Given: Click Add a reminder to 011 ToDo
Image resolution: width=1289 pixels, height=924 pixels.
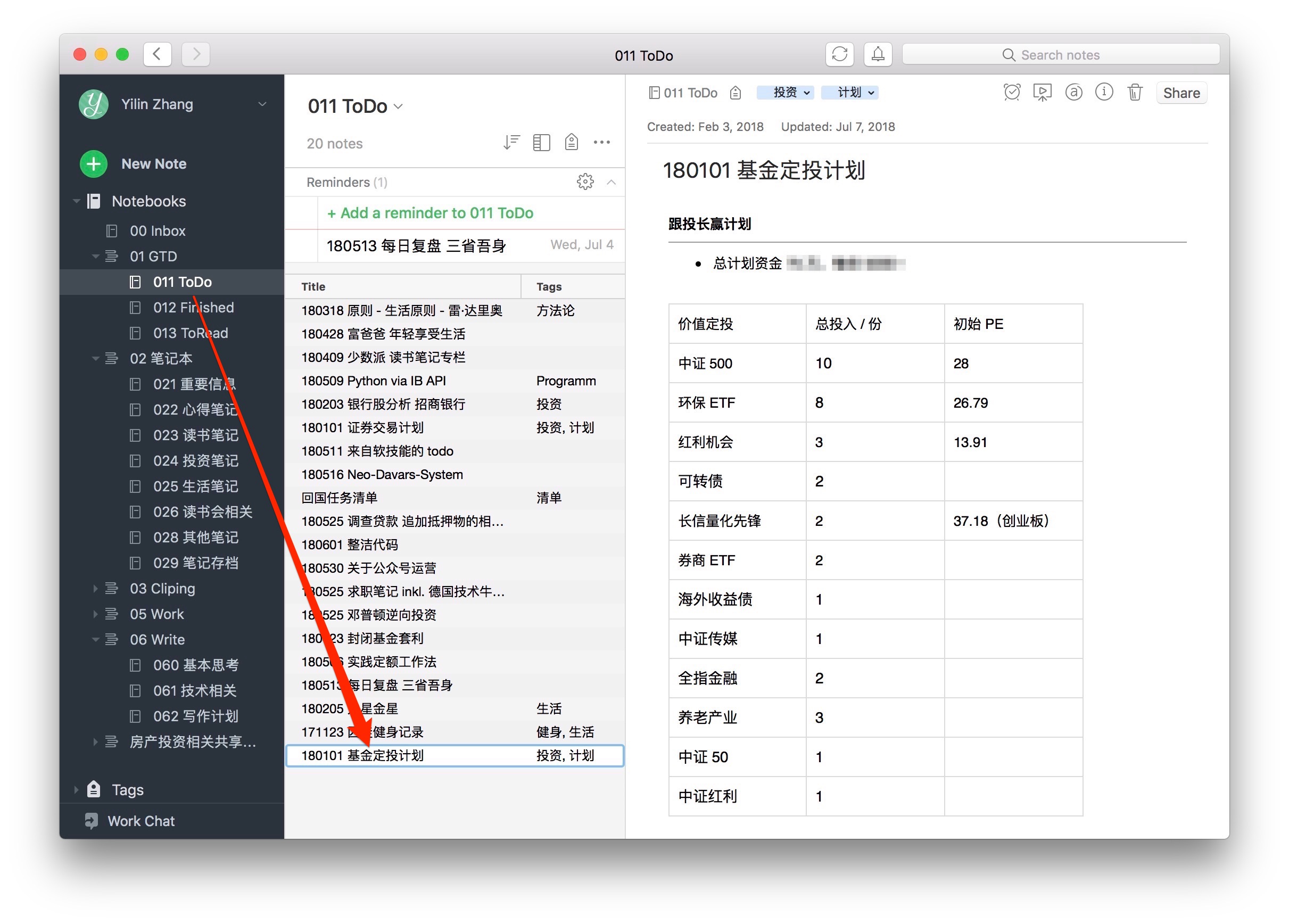Looking at the screenshot, I should pyautogui.click(x=430, y=213).
